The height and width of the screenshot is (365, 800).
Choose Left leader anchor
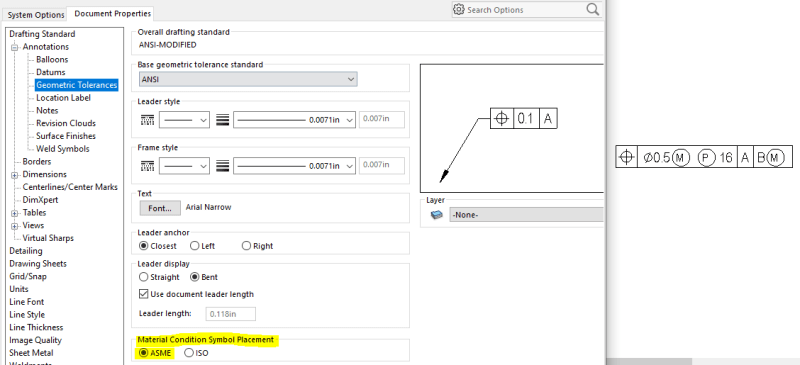pos(203,246)
